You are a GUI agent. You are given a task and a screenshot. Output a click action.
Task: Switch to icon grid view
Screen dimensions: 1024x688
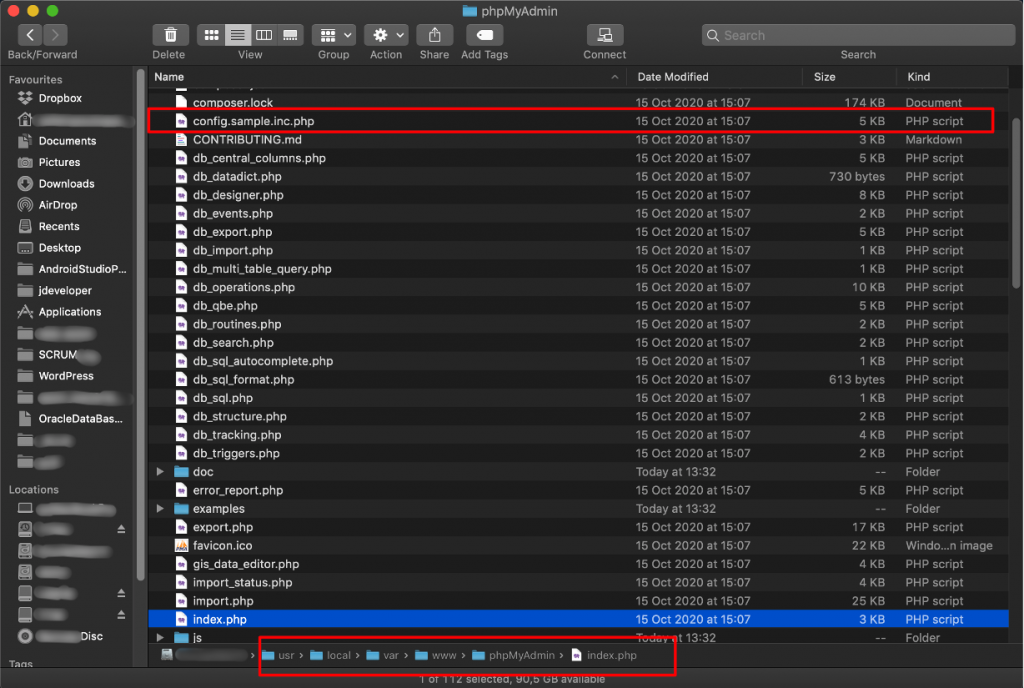[x=211, y=35]
